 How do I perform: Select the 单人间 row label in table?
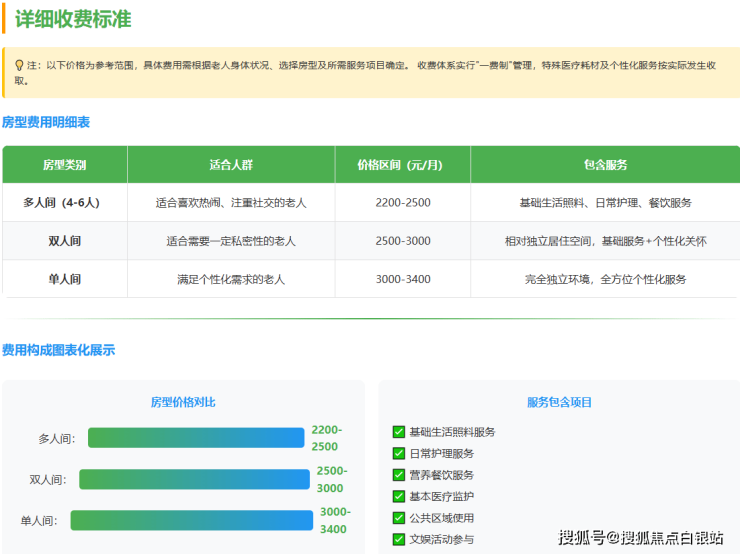(64, 279)
